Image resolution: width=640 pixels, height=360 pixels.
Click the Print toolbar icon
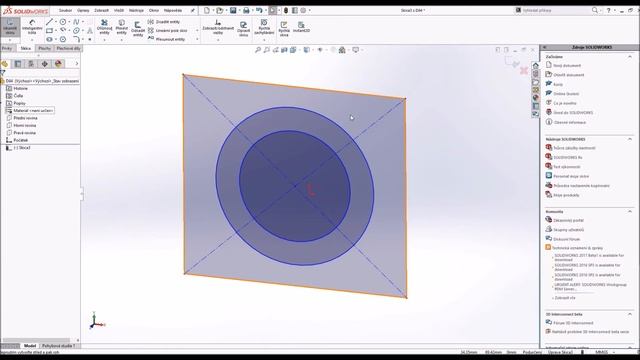[246, 10]
